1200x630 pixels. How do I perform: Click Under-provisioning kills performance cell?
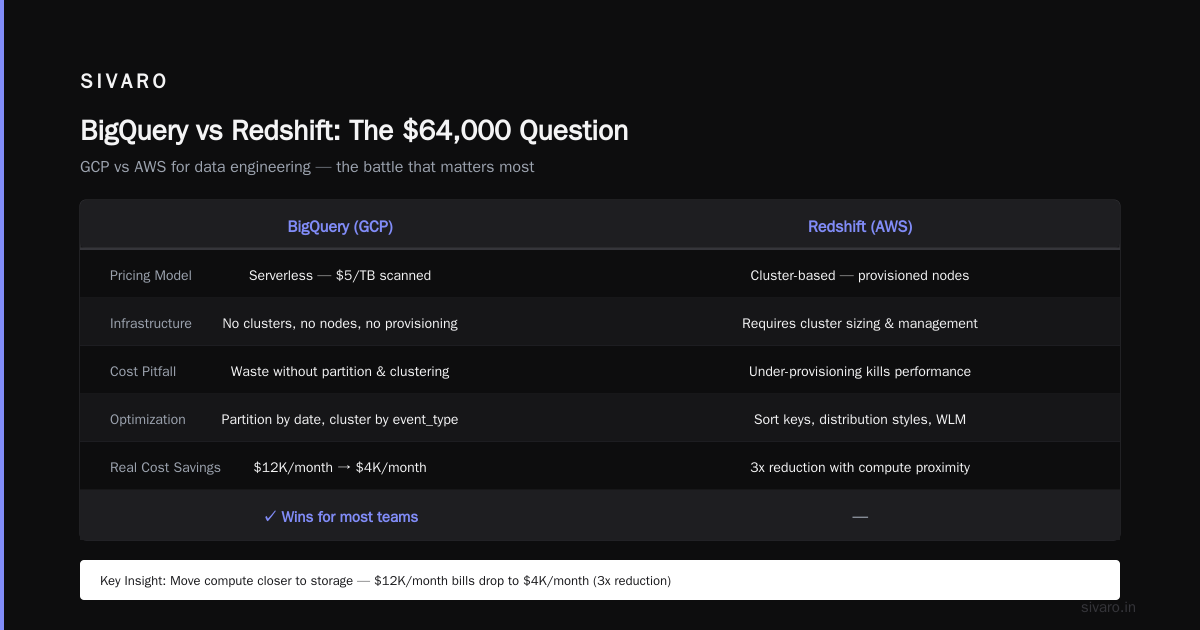[860, 371]
